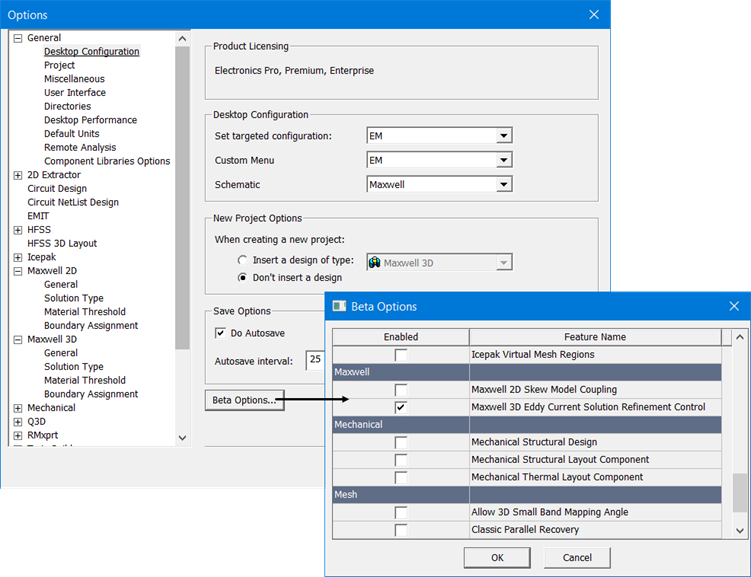Image resolution: width=751 pixels, height=577 pixels.
Task: Enable Mechanical Structural Layout Component checkbox
Action: [x=401, y=460]
